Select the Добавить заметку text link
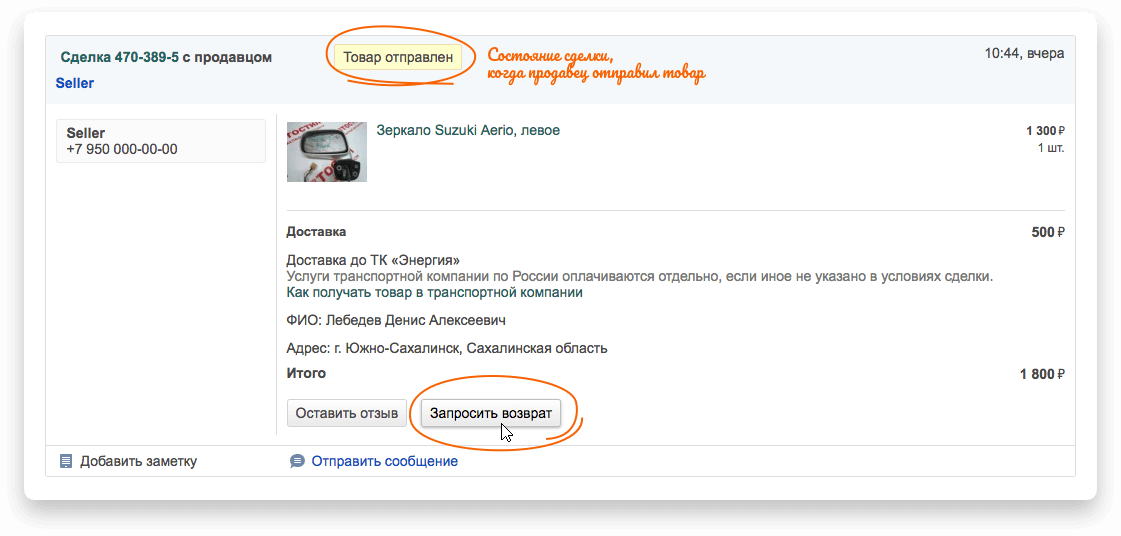The height and width of the screenshot is (536, 1121). [138, 461]
